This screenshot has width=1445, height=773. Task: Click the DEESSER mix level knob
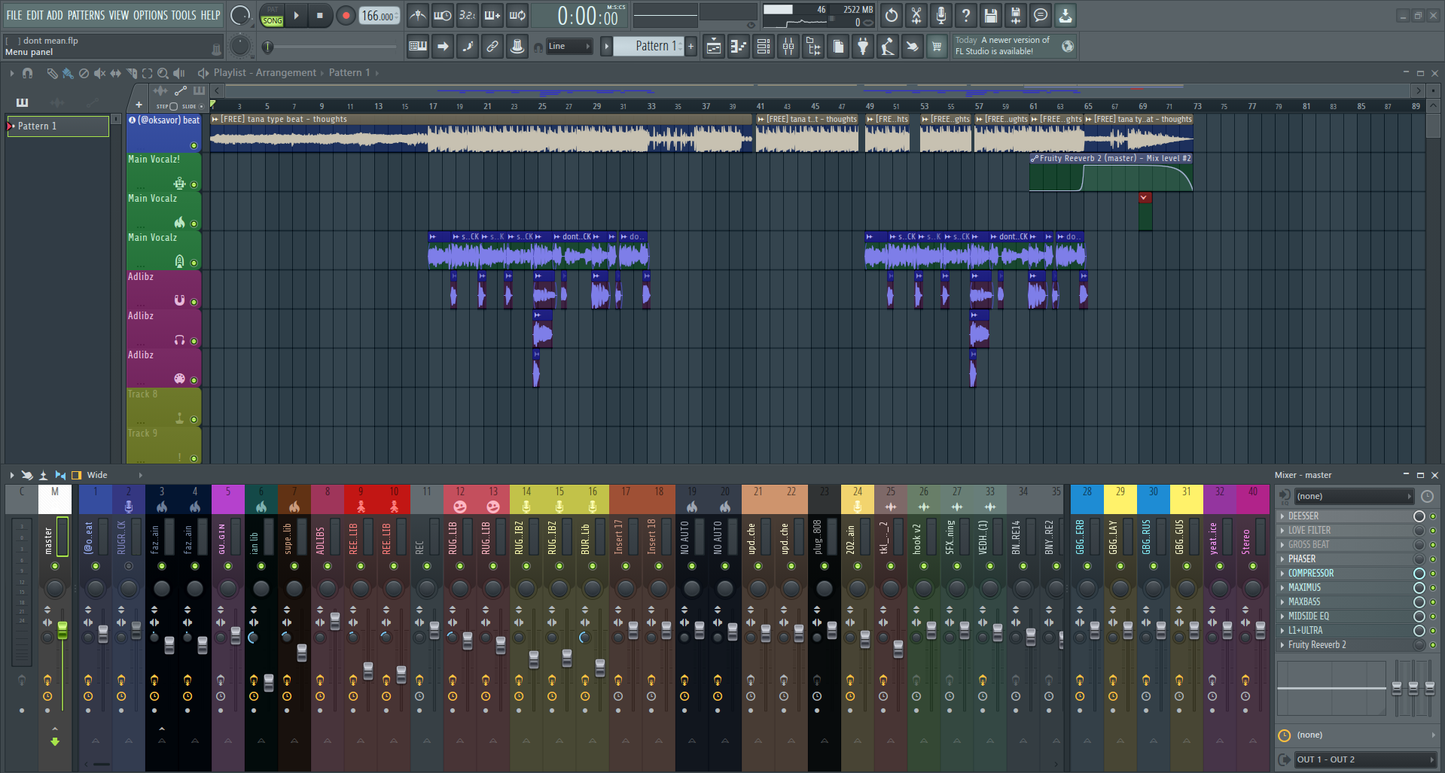tap(1419, 516)
